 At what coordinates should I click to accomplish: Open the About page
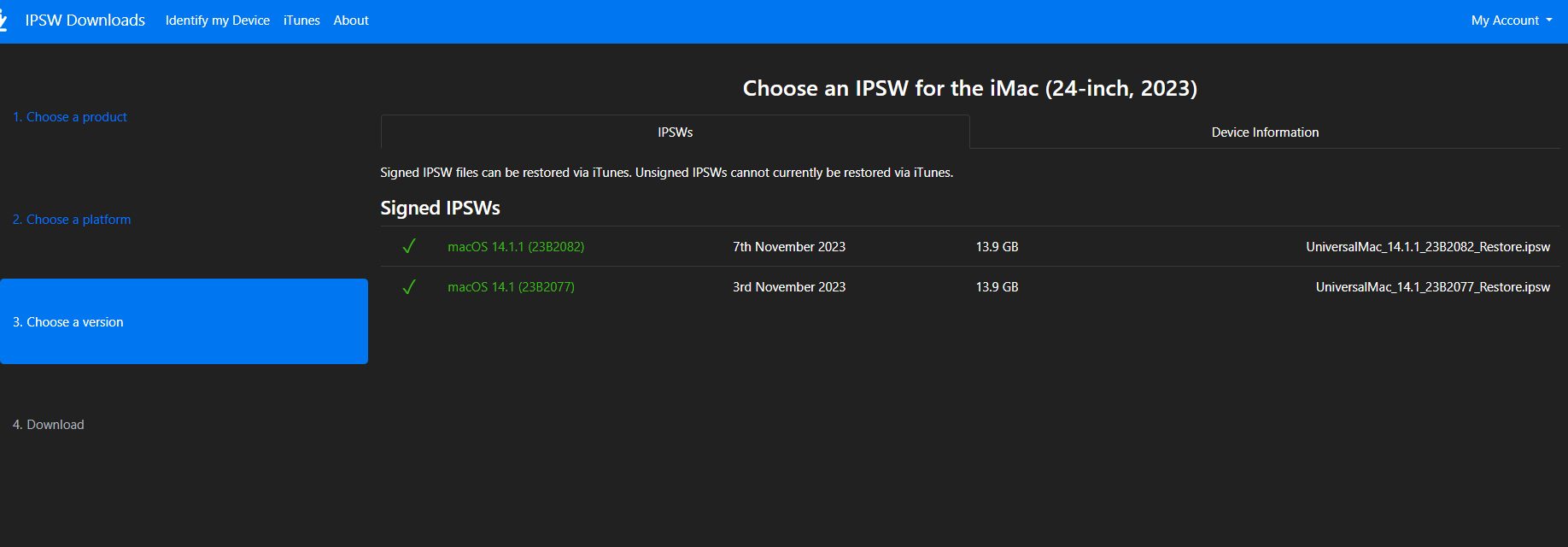pyautogui.click(x=351, y=21)
